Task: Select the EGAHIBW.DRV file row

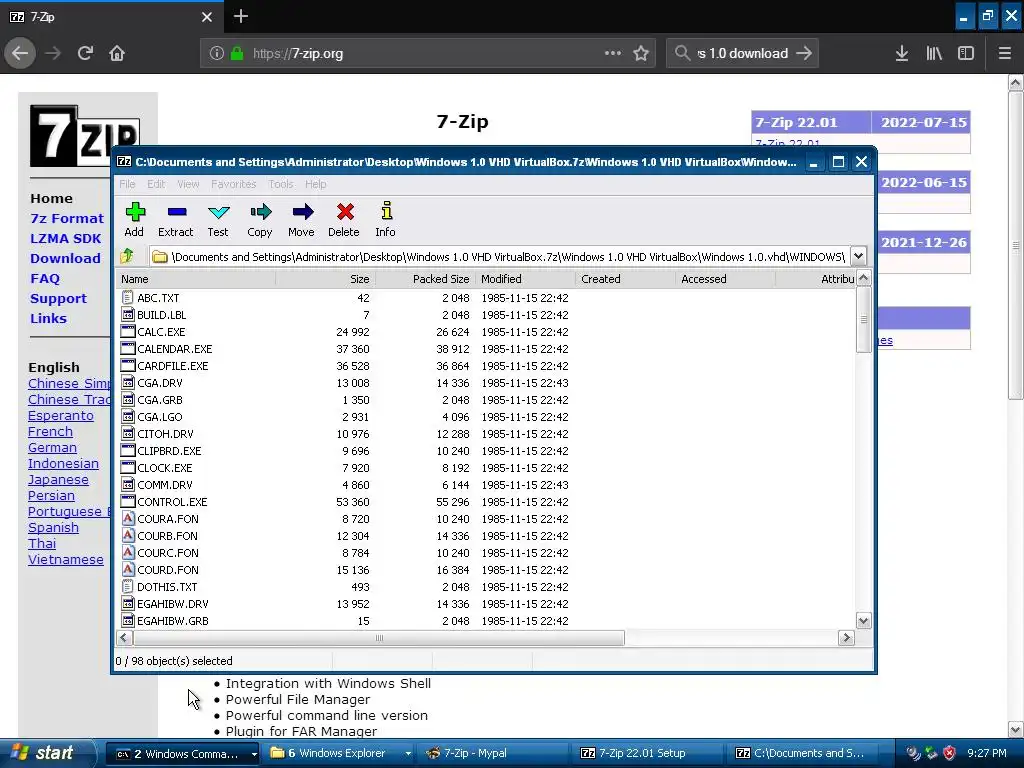Action: click(x=486, y=603)
